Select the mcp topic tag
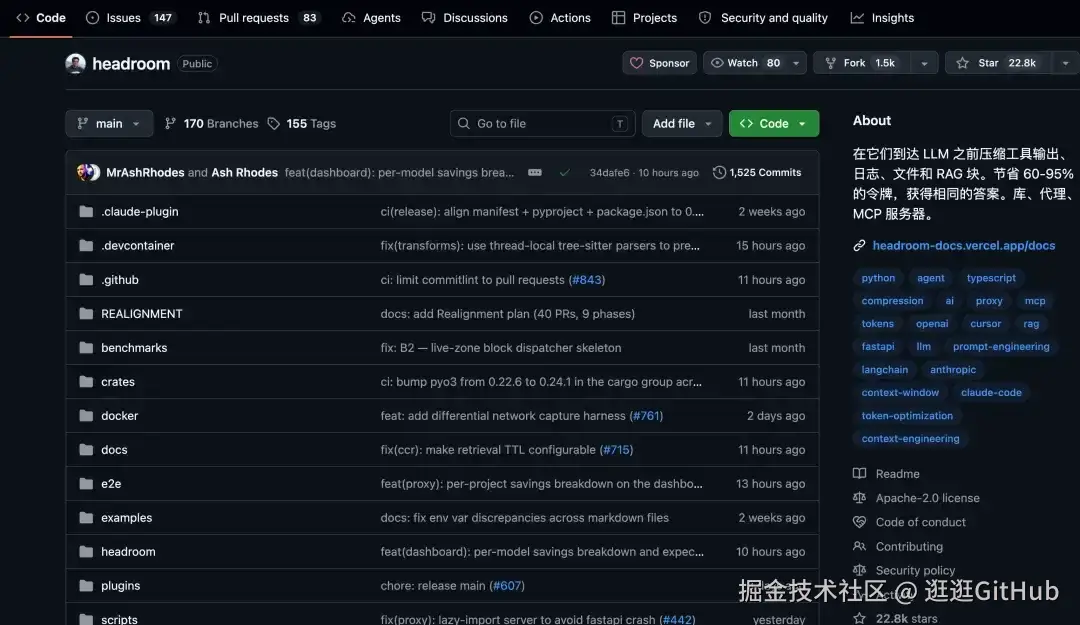The height and width of the screenshot is (625, 1080). 1035,300
